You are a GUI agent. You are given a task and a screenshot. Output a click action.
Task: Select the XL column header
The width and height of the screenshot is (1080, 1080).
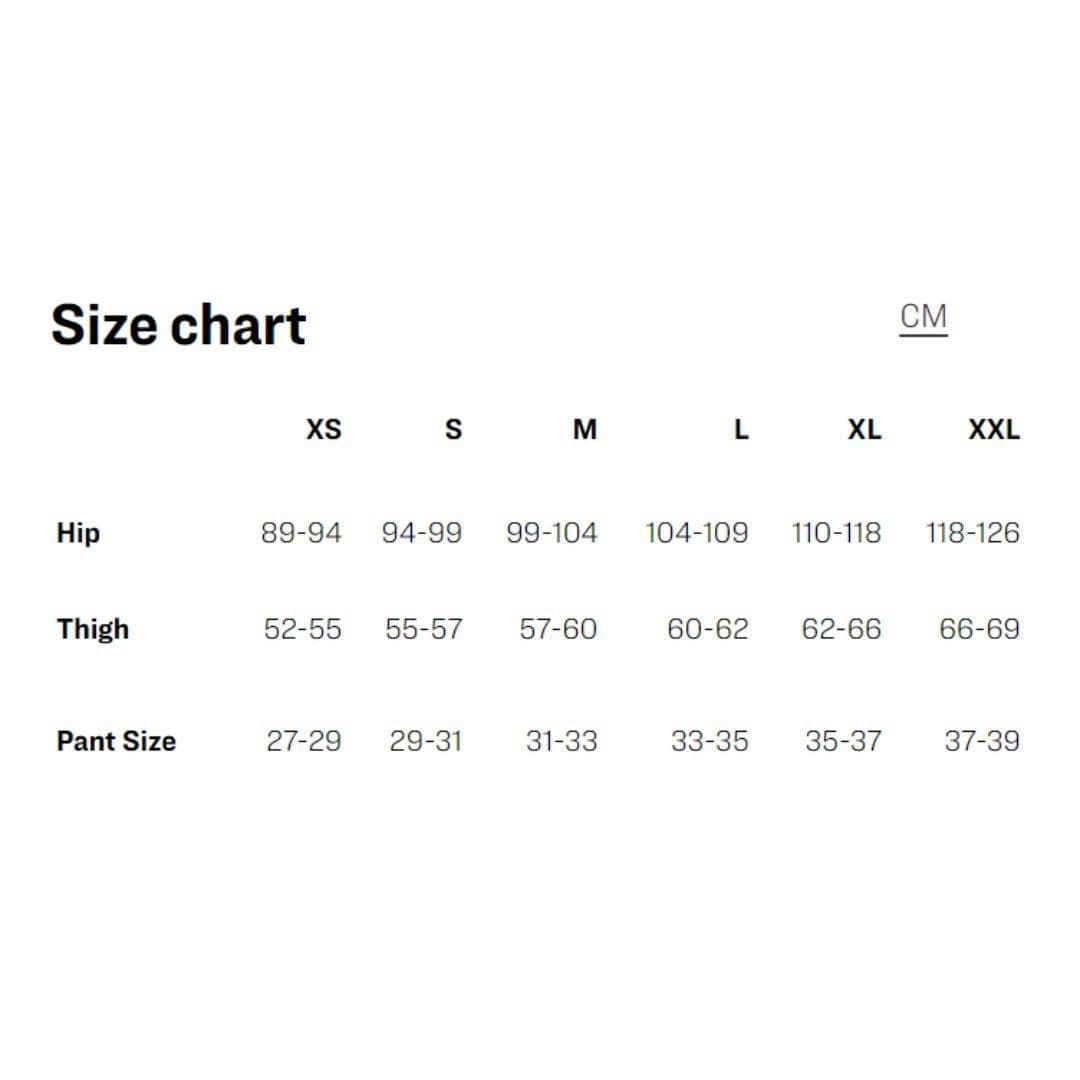click(864, 430)
